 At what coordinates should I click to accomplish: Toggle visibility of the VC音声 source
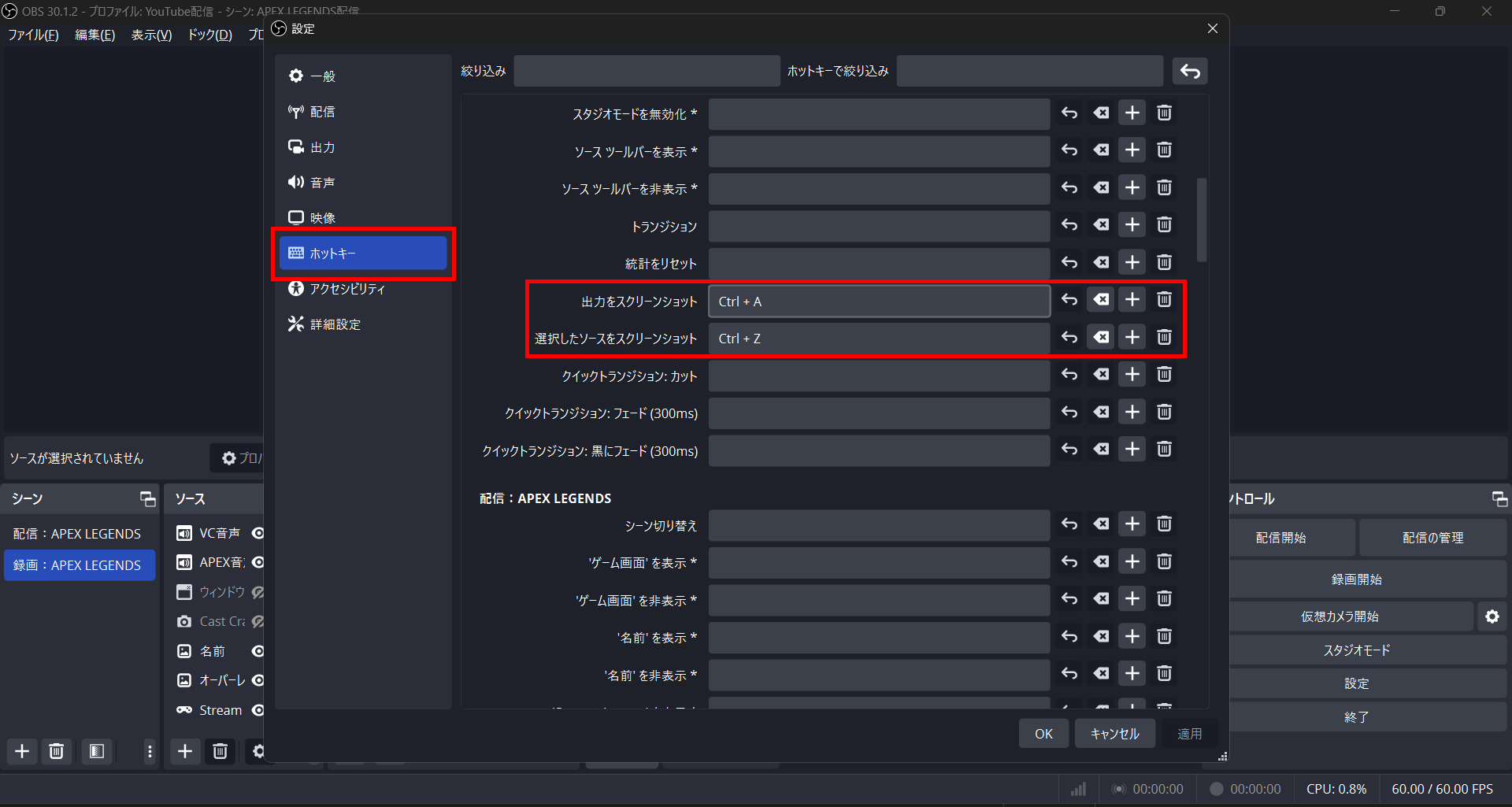tap(258, 533)
